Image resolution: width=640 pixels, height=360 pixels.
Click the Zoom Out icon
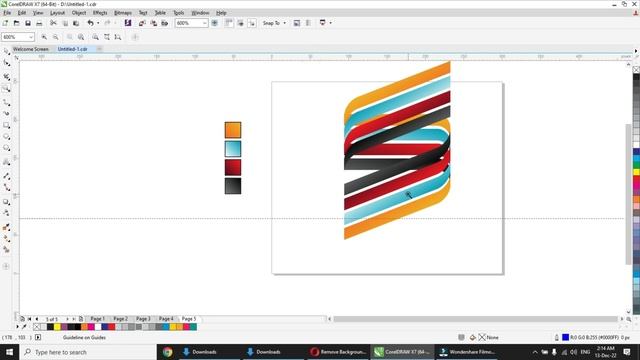[56, 37]
